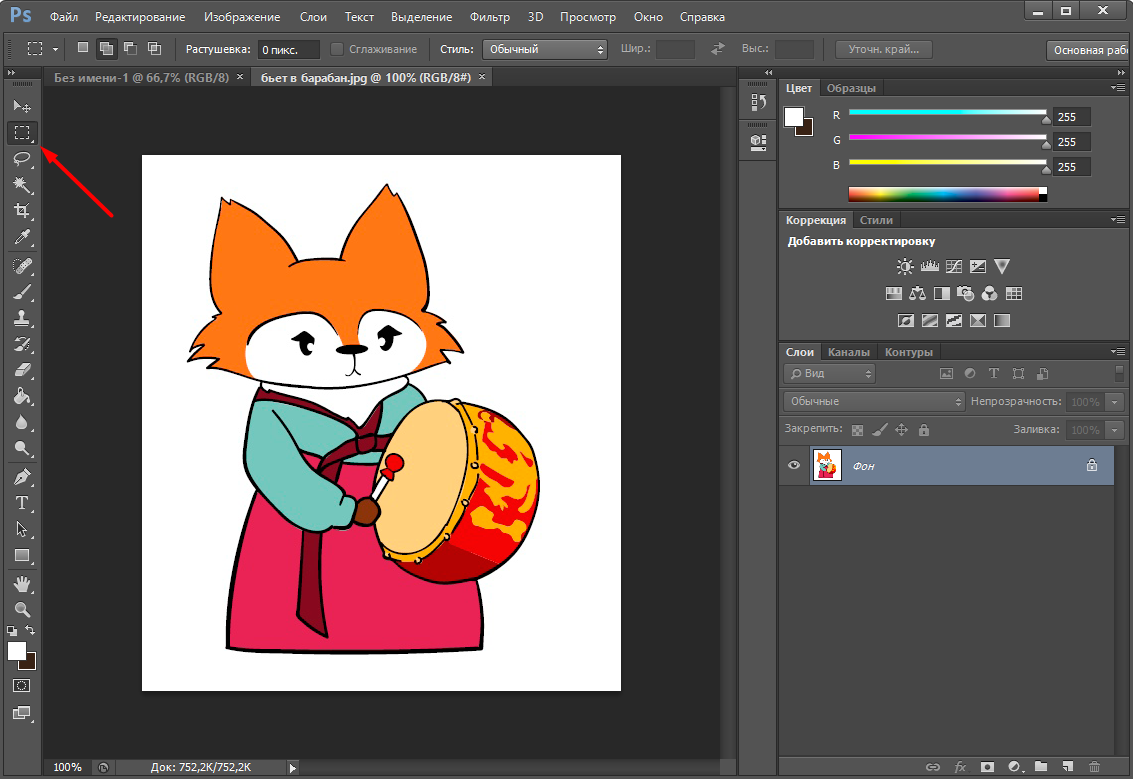Toggle lock position in Закрепить row
Image resolution: width=1133 pixels, height=779 pixels.
[x=902, y=430]
